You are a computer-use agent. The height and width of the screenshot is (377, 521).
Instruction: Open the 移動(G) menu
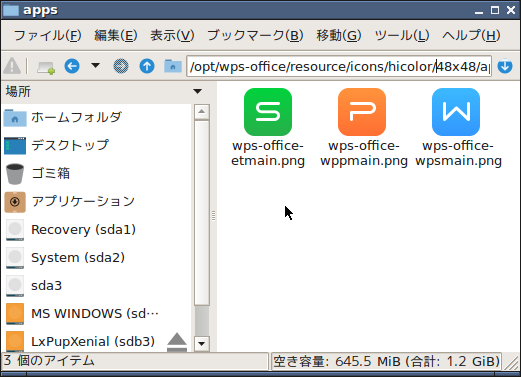[x=339, y=35]
